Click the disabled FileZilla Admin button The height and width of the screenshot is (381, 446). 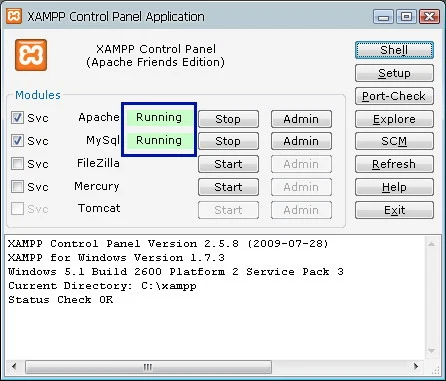pos(301,164)
